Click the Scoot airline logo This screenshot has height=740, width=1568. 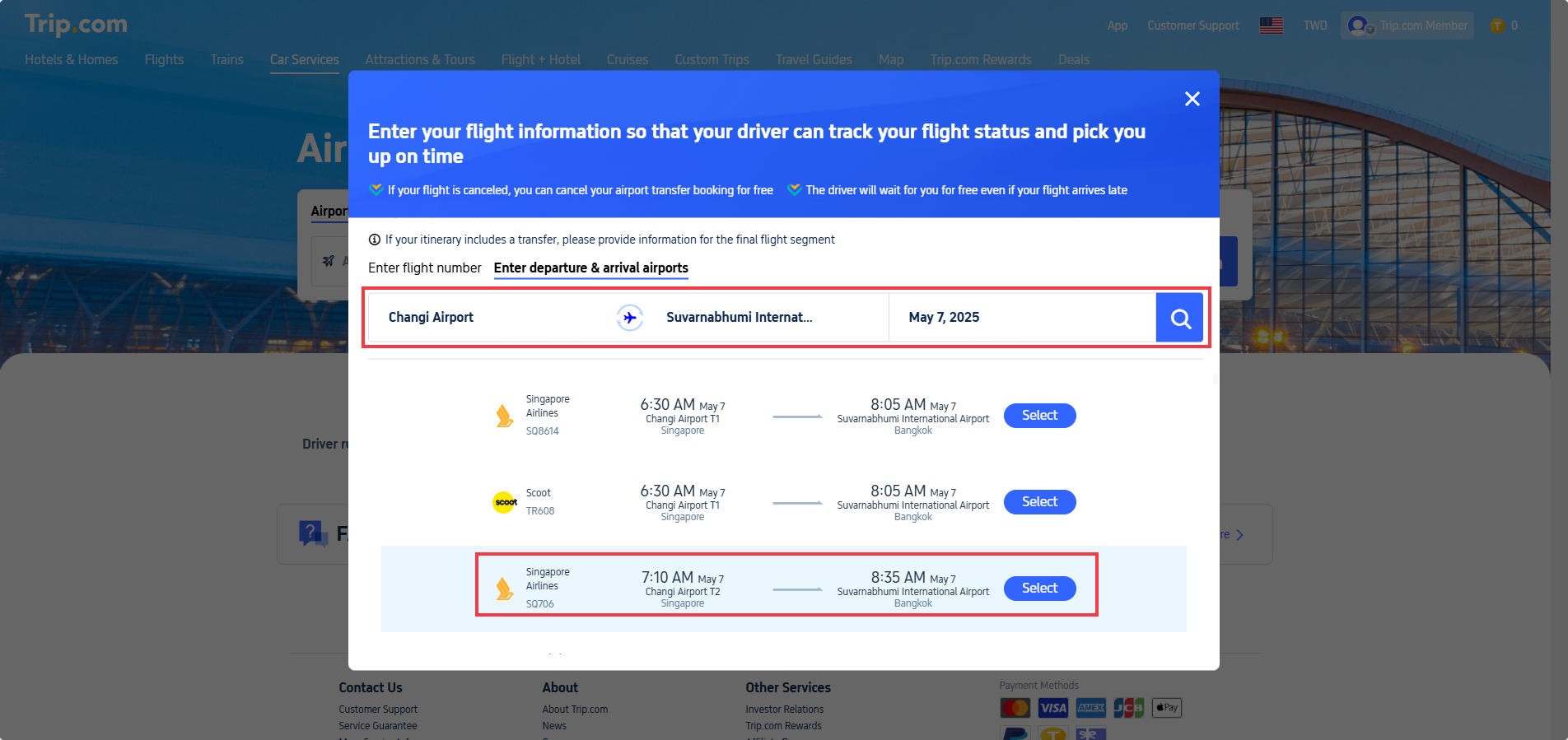point(504,501)
